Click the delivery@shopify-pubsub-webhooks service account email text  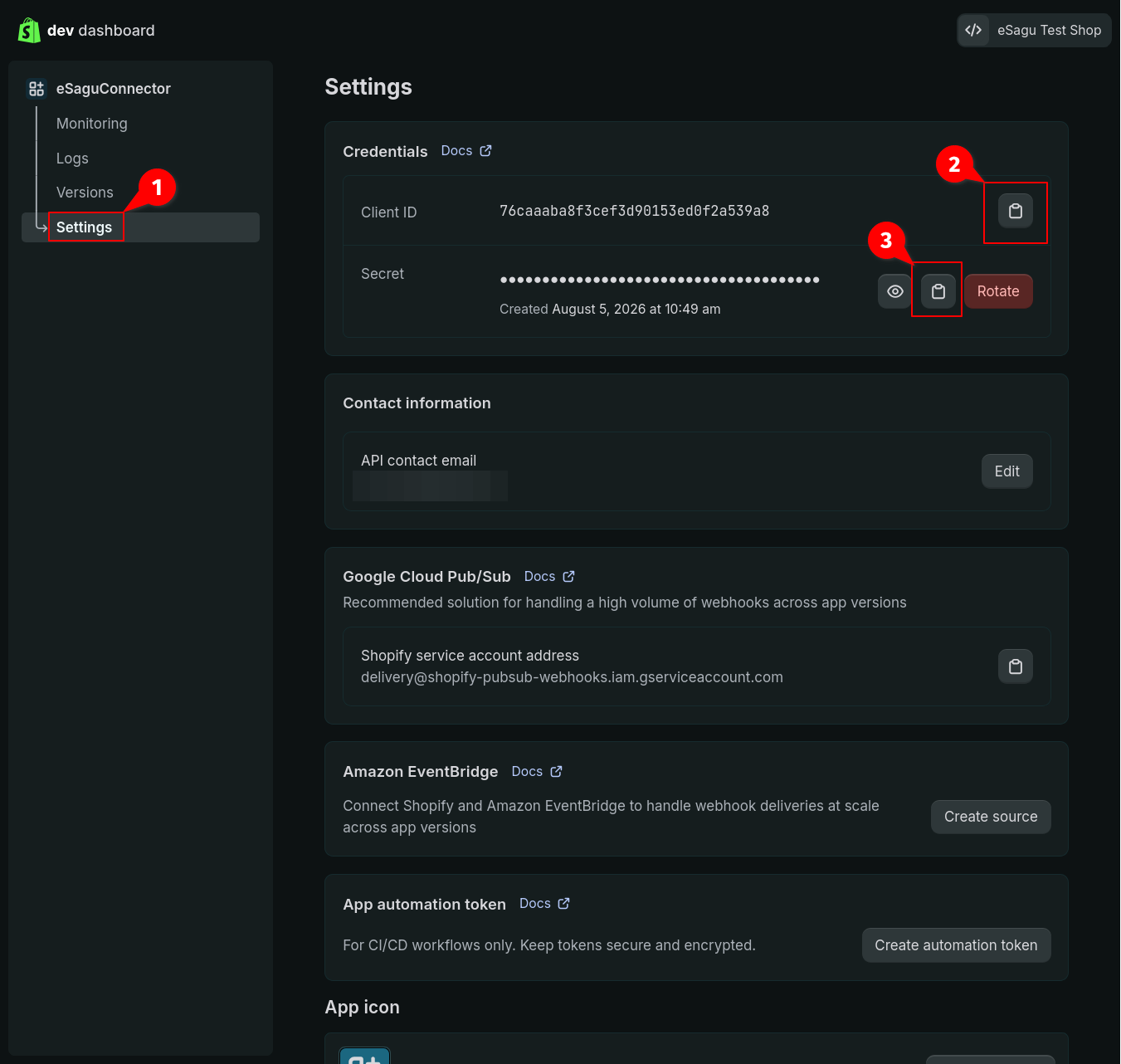(x=572, y=677)
